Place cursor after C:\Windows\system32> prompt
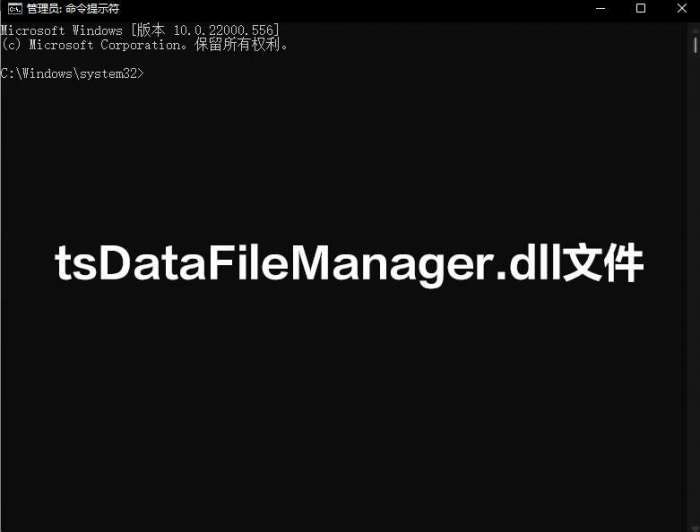The height and width of the screenshot is (532, 700). pos(147,73)
